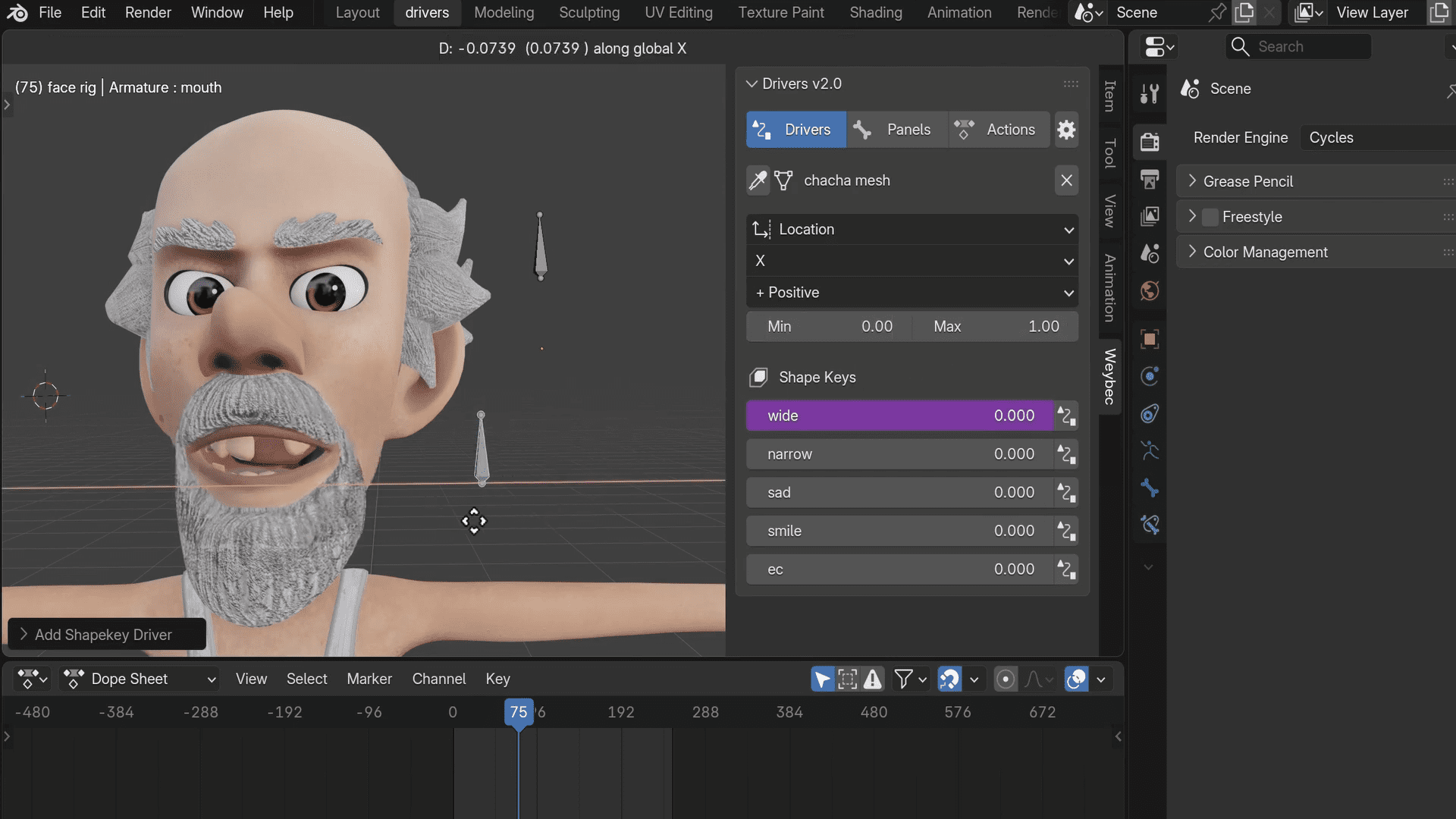
Task: Open Output Properties (printer icon)
Action: (x=1149, y=179)
